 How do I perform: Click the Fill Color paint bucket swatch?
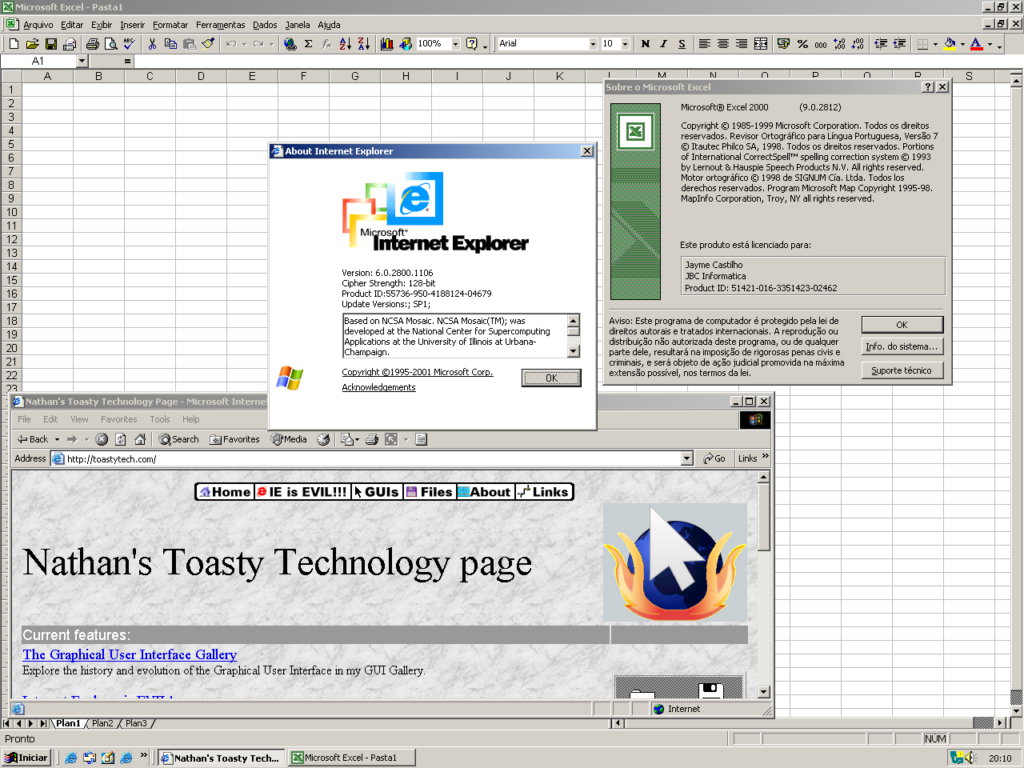(x=949, y=44)
